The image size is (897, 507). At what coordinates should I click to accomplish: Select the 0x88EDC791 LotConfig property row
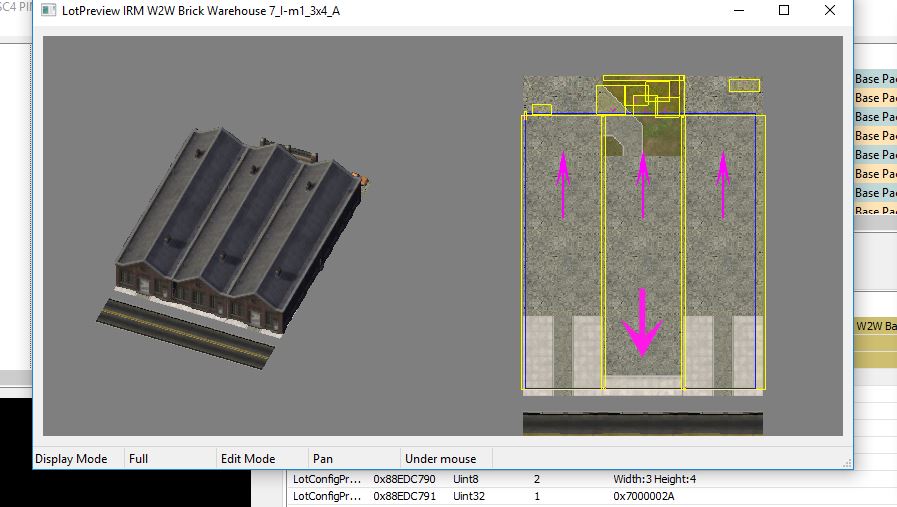592,496
